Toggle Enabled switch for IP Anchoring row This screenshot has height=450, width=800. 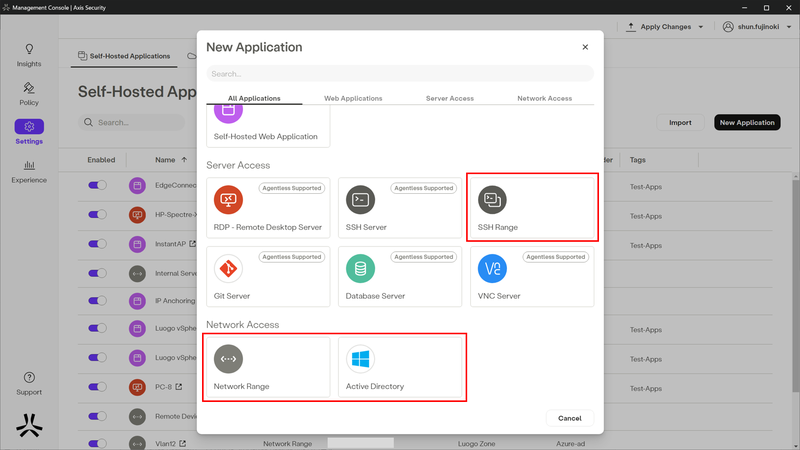(97, 301)
